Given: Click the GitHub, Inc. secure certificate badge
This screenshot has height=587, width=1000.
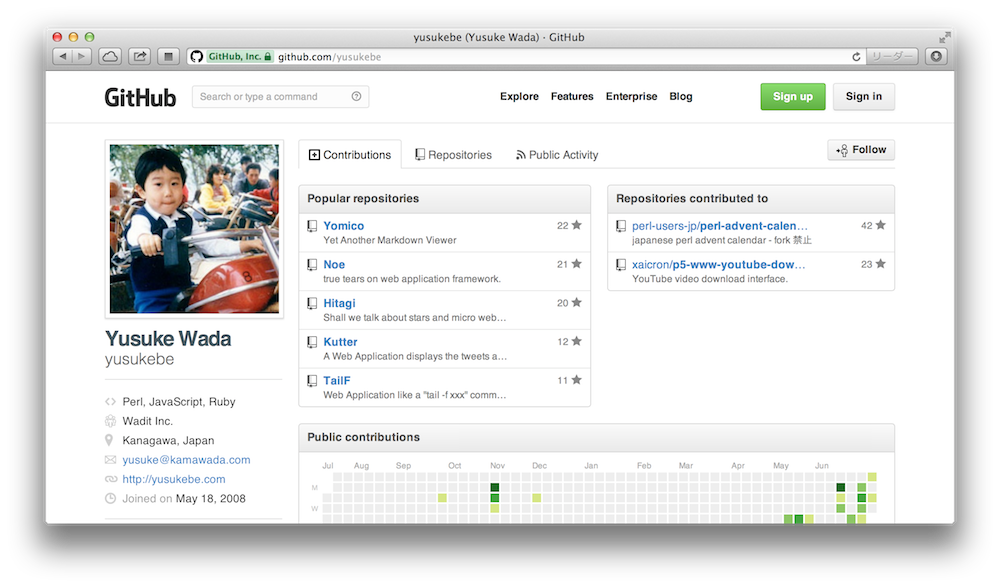Looking at the screenshot, I should pyautogui.click(x=240, y=57).
